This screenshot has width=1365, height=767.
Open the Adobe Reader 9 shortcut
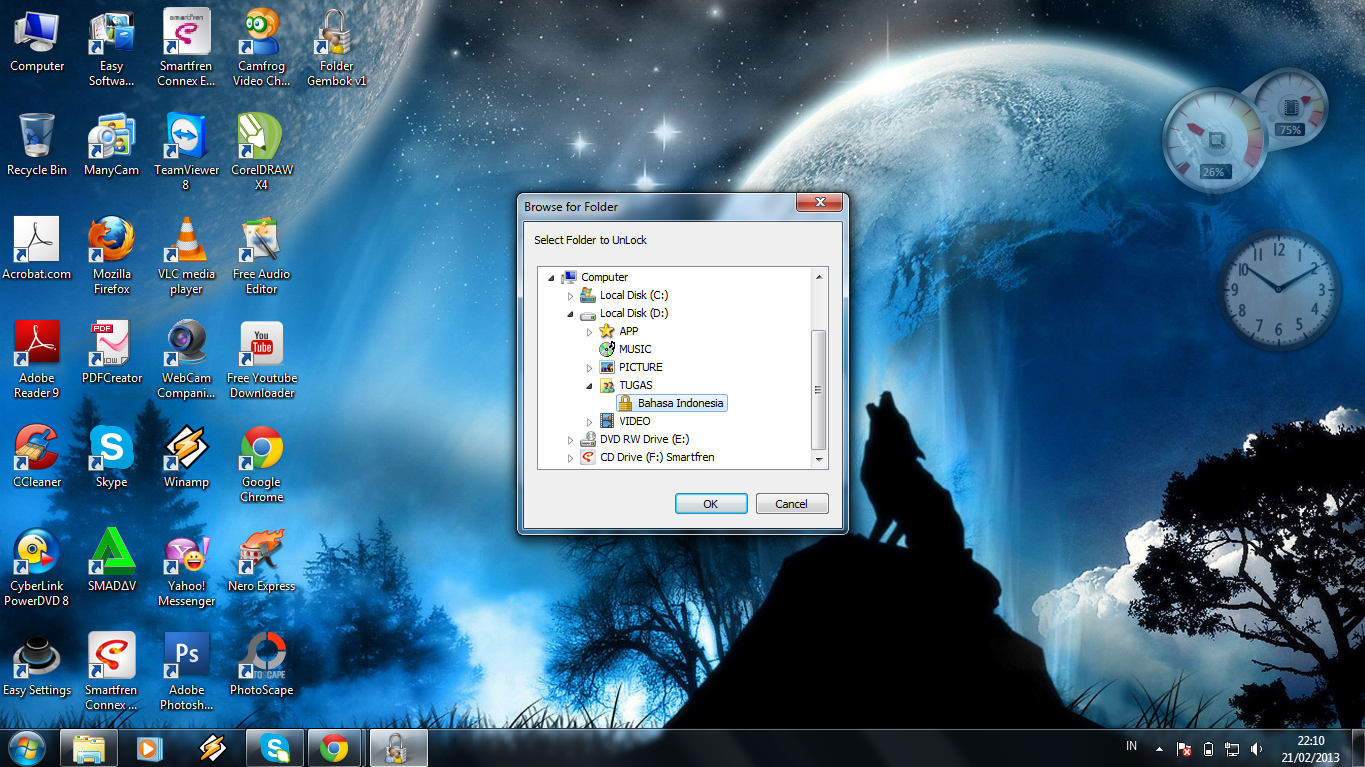[x=37, y=360]
